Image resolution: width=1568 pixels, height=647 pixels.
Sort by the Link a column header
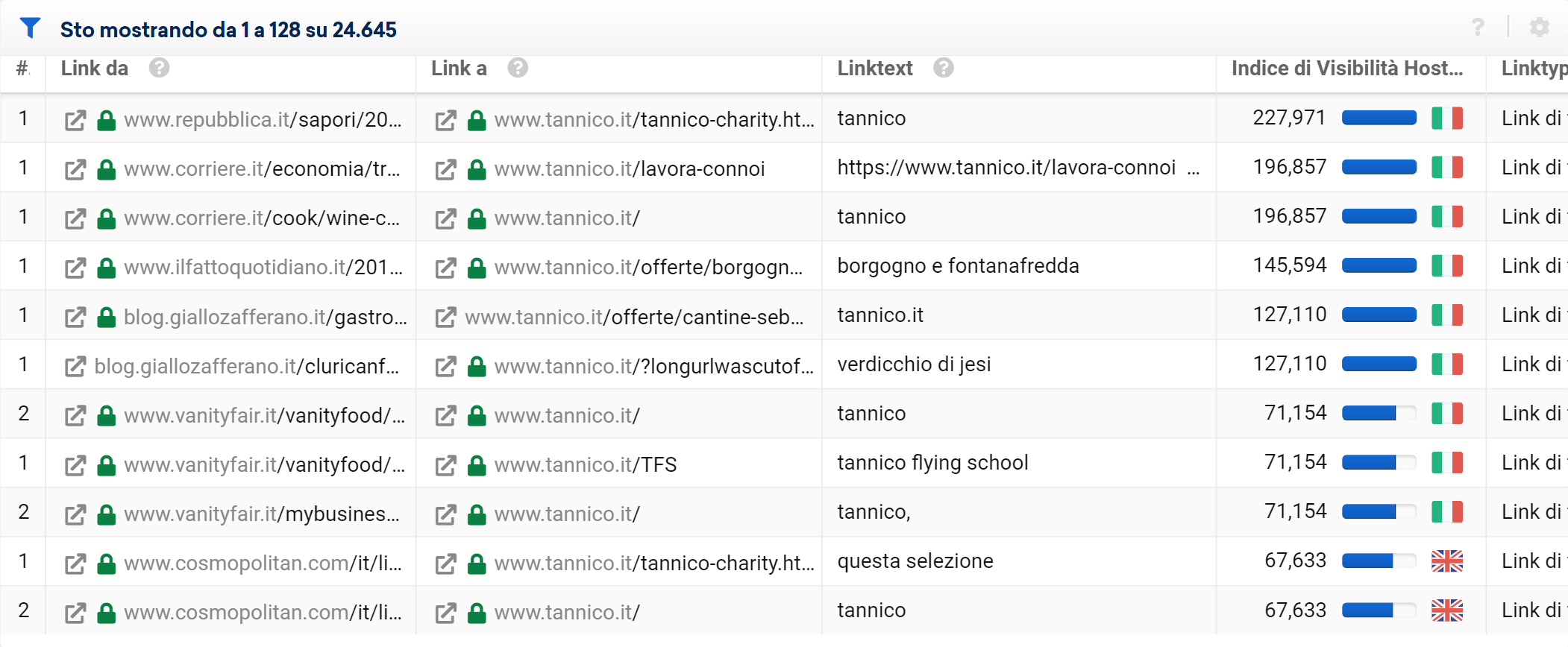459,68
